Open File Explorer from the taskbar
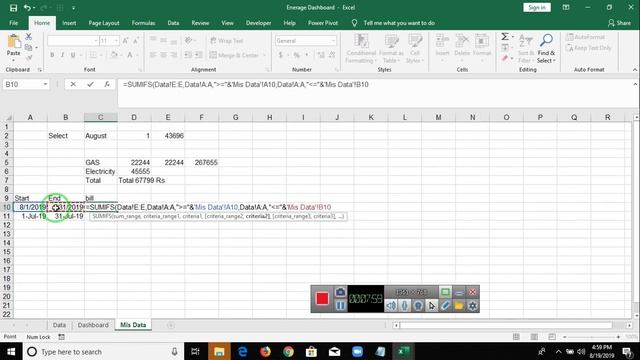The image size is (640, 360). (219, 351)
